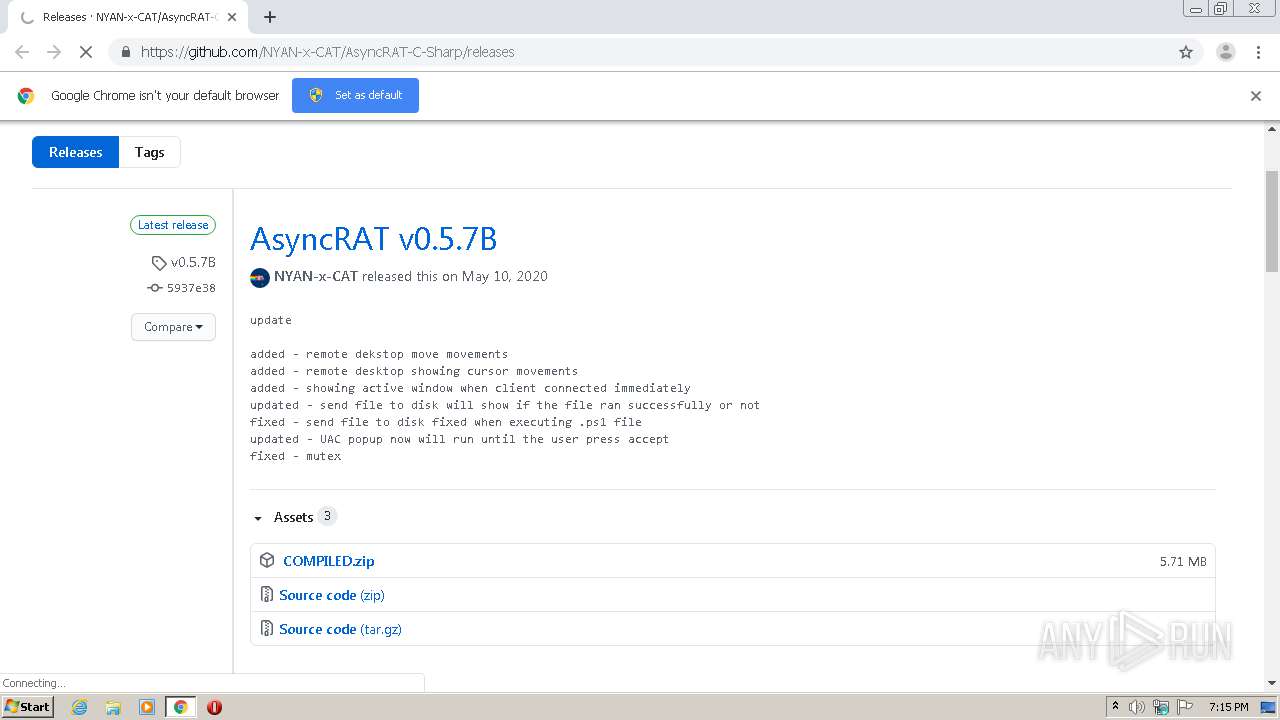Screen dimensions: 1280x720
Task: Click the asset size '5.71 MB'
Action: coord(1183,562)
